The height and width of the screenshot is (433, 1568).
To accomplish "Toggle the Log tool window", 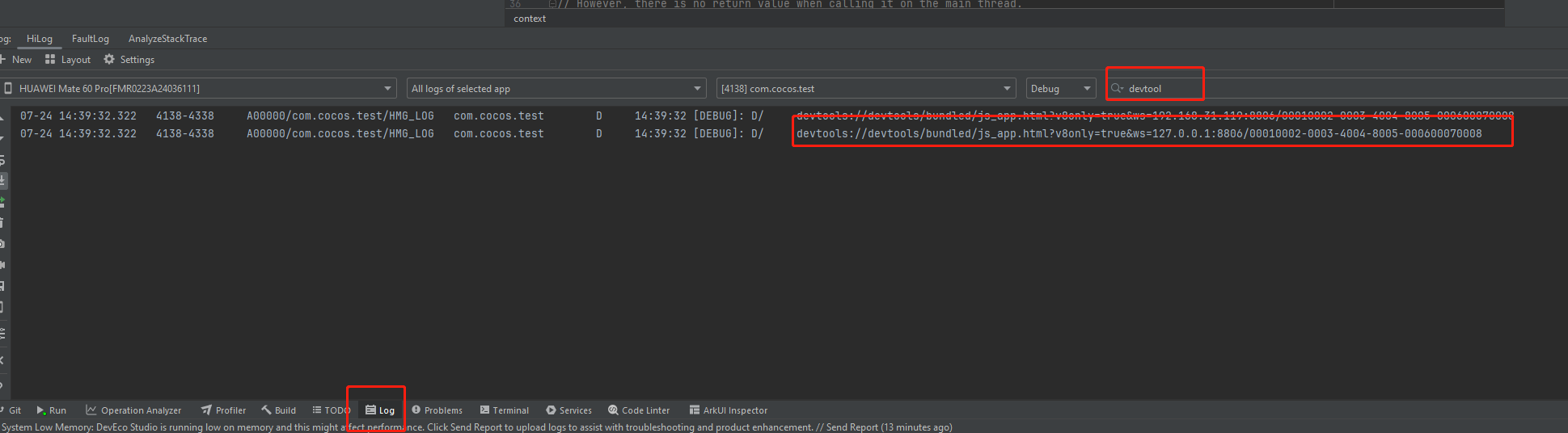I will (x=380, y=410).
